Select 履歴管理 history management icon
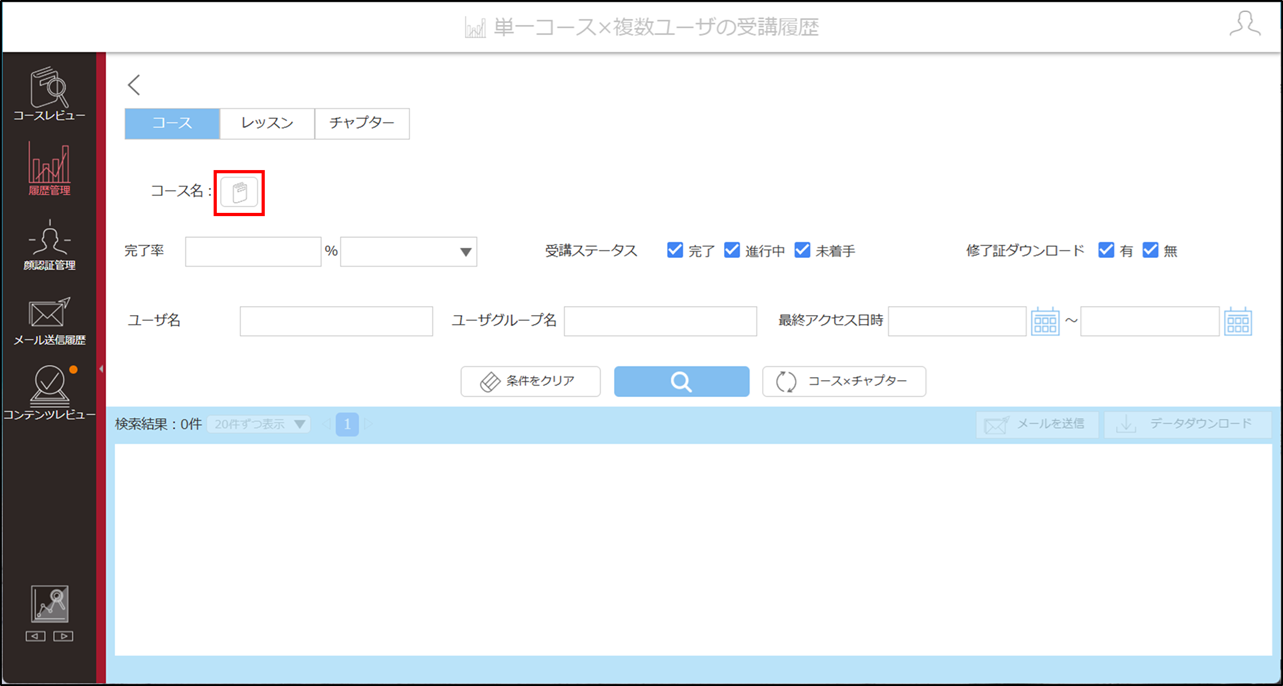The width and height of the screenshot is (1283, 686). tap(49, 169)
